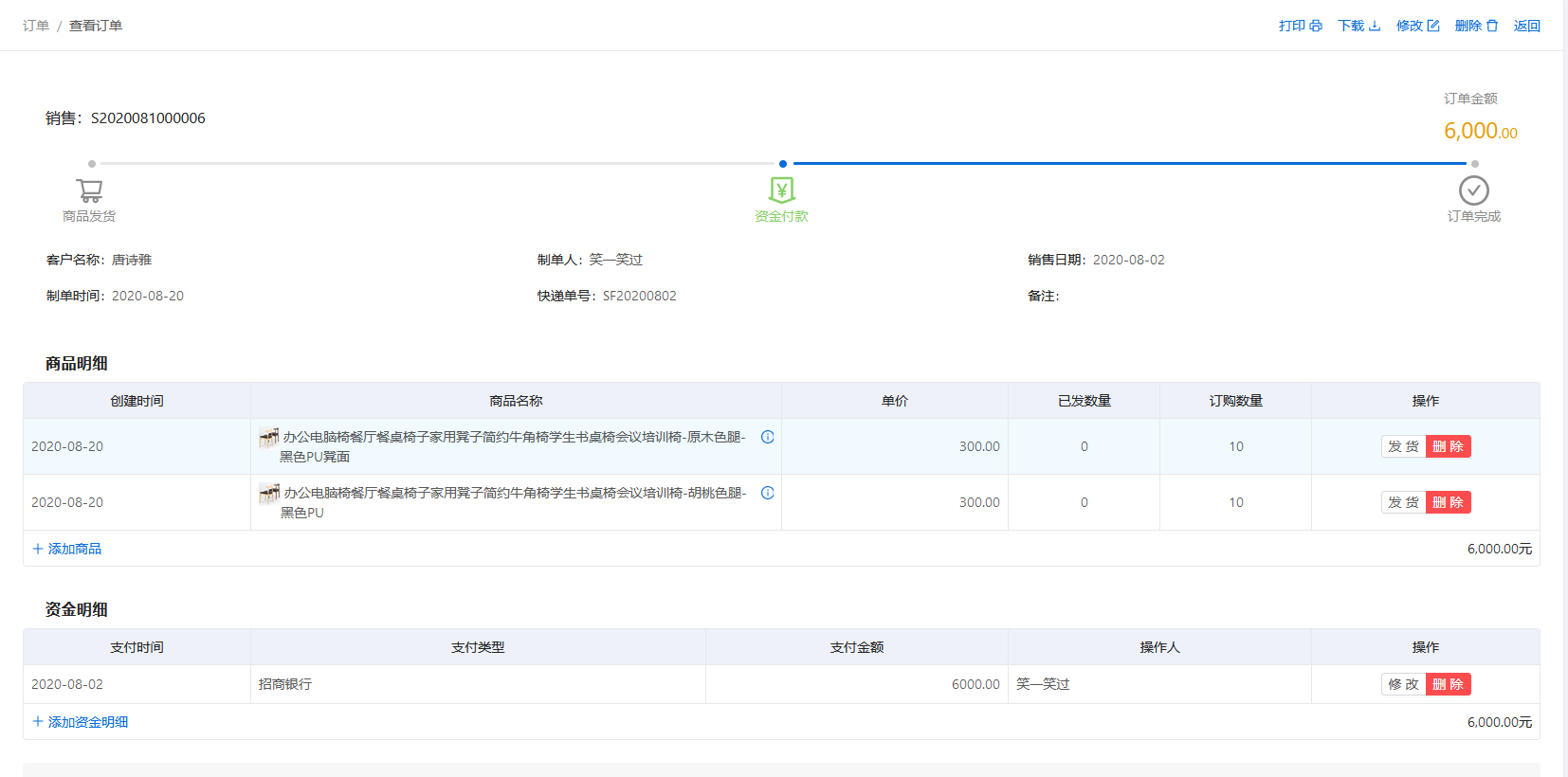Screen dimensions: 1568x777
Task: Click the 返回 back link
Action: click(1526, 26)
